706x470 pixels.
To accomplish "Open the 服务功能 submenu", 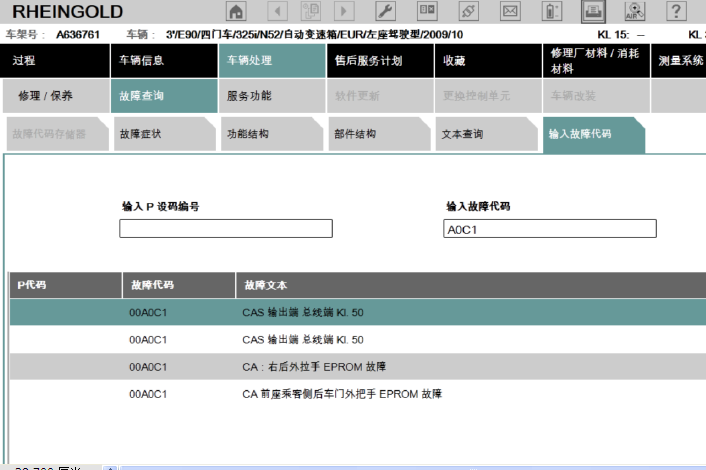I will (x=272, y=95).
